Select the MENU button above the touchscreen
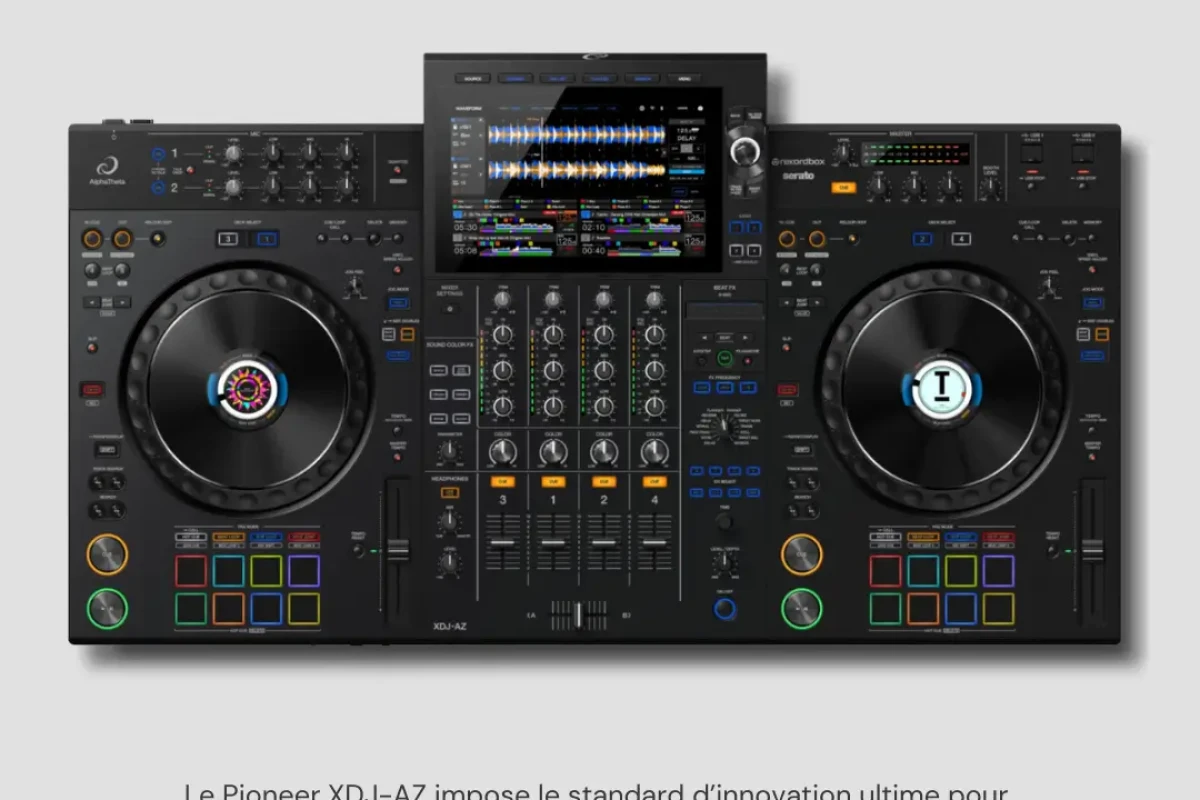 click(x=683, y=78)
